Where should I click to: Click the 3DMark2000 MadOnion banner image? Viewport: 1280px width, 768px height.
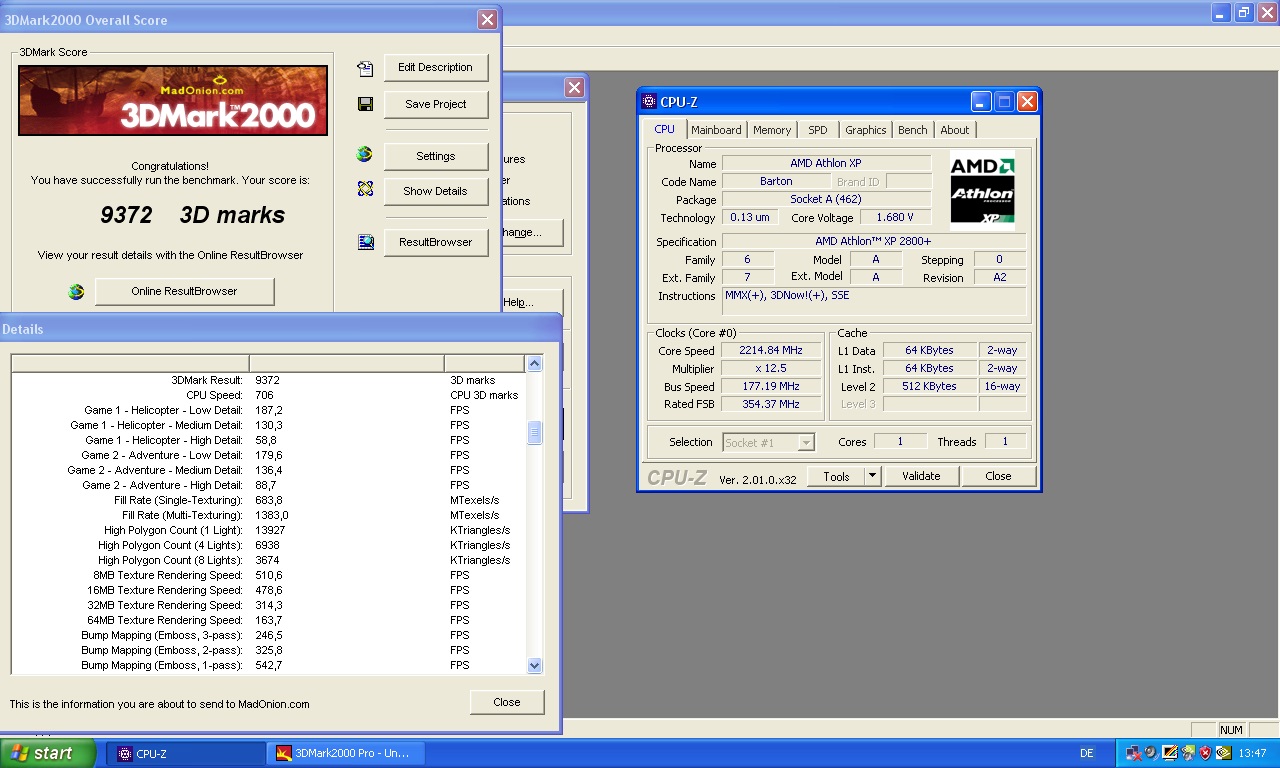[x=173, y=100]
